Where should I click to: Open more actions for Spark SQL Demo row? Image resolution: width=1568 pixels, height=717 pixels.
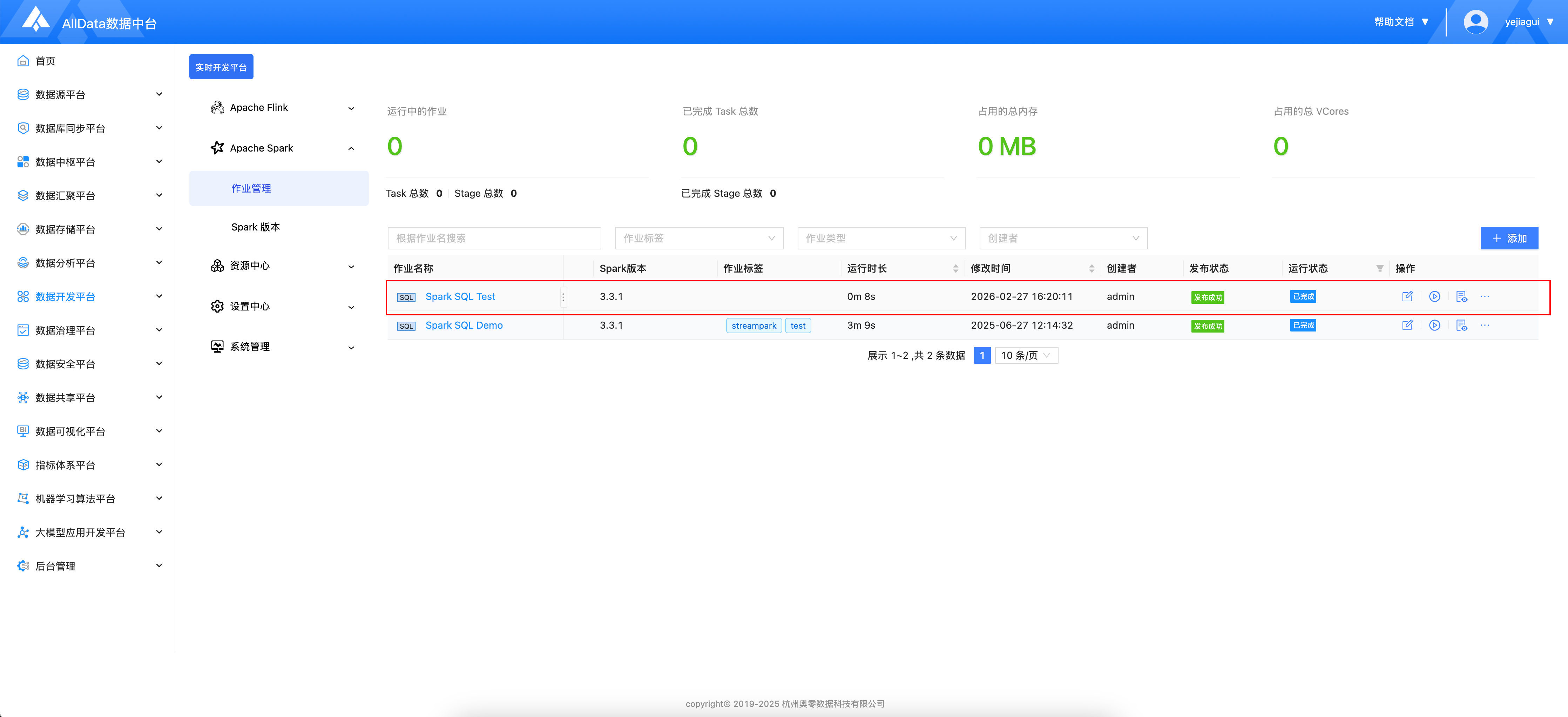click(x=1485, y=325)
